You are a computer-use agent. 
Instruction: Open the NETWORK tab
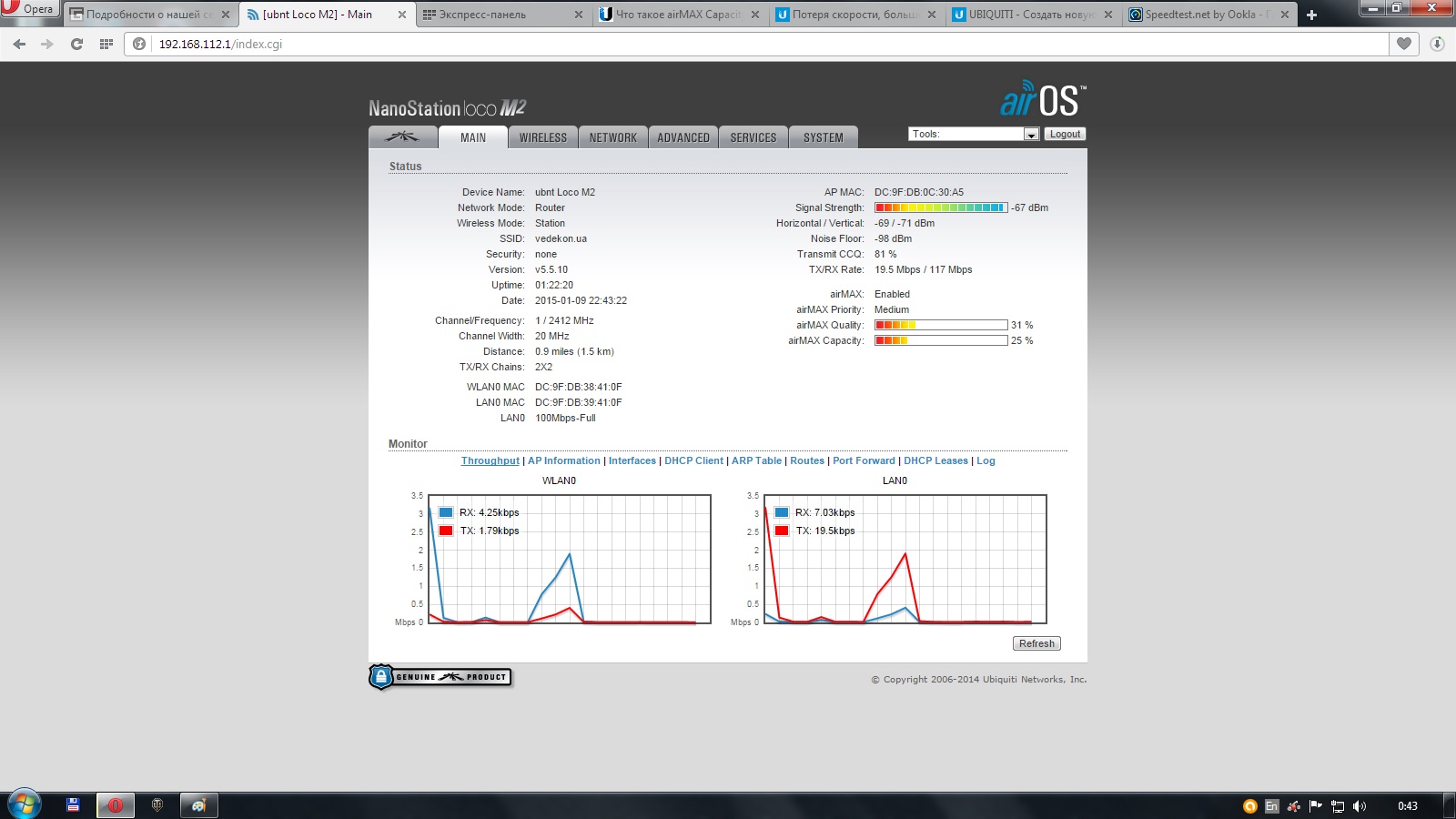point(612,137)
